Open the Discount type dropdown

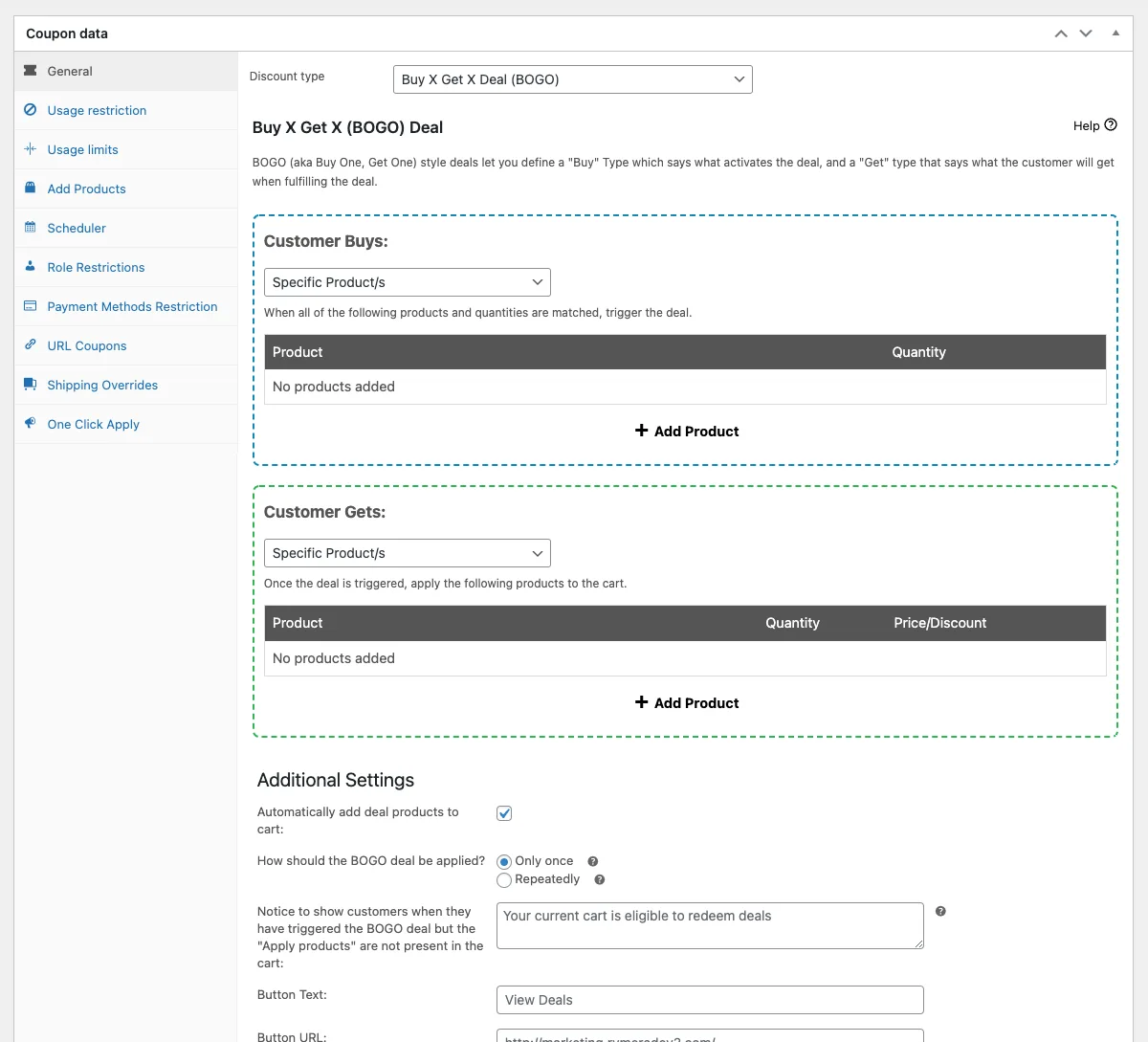pyautogui.click(x=573, y=79)
